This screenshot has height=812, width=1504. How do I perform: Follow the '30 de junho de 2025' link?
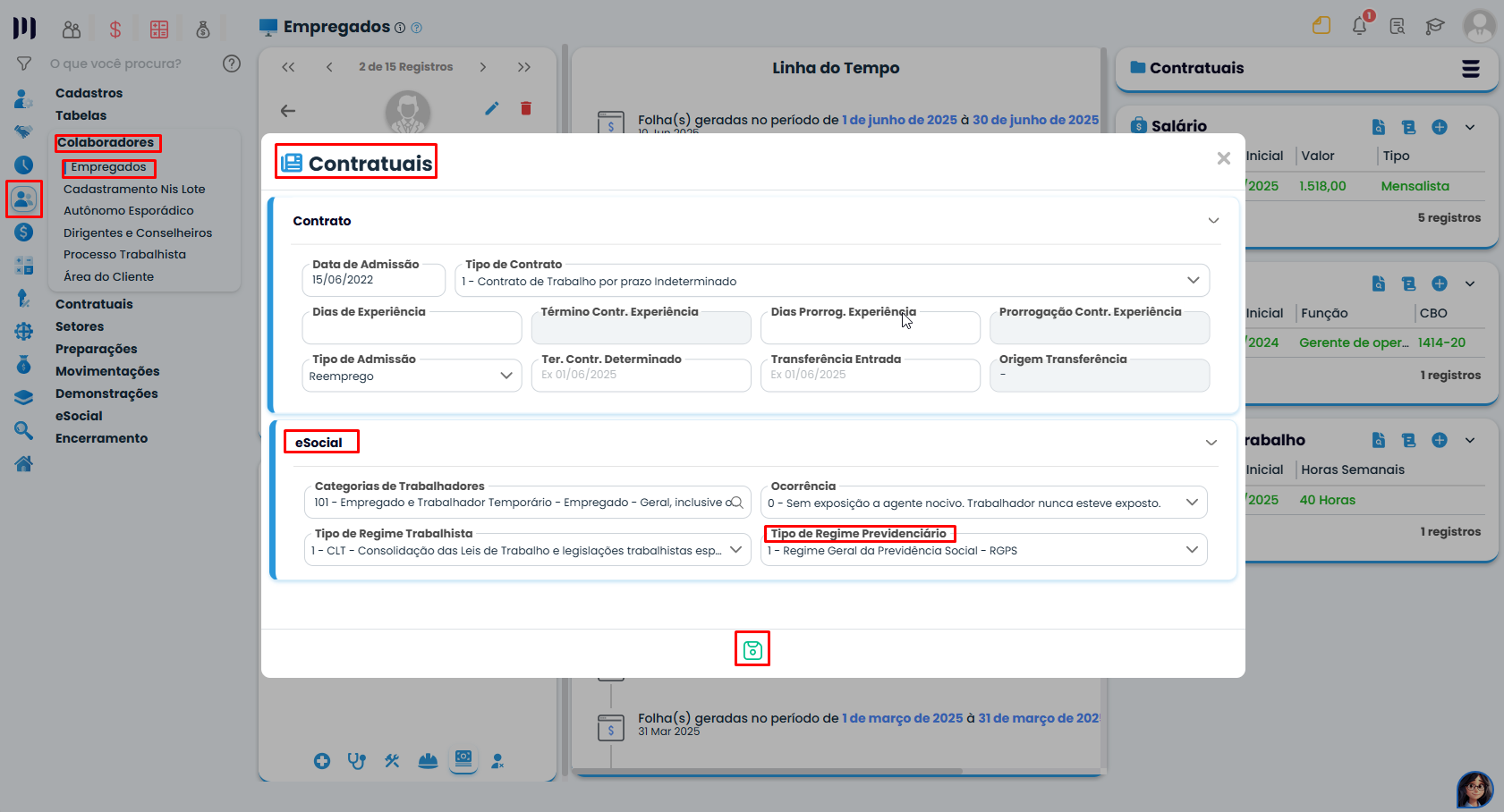[x=1036, y=120]
